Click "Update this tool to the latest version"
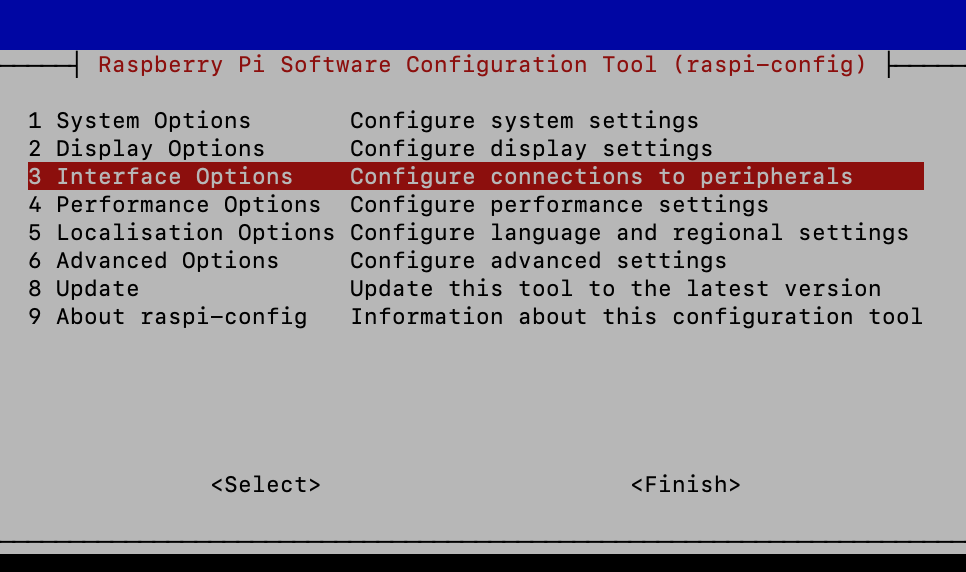The width and height of the screenshot is (966, 572). click(x=615, y=289)
